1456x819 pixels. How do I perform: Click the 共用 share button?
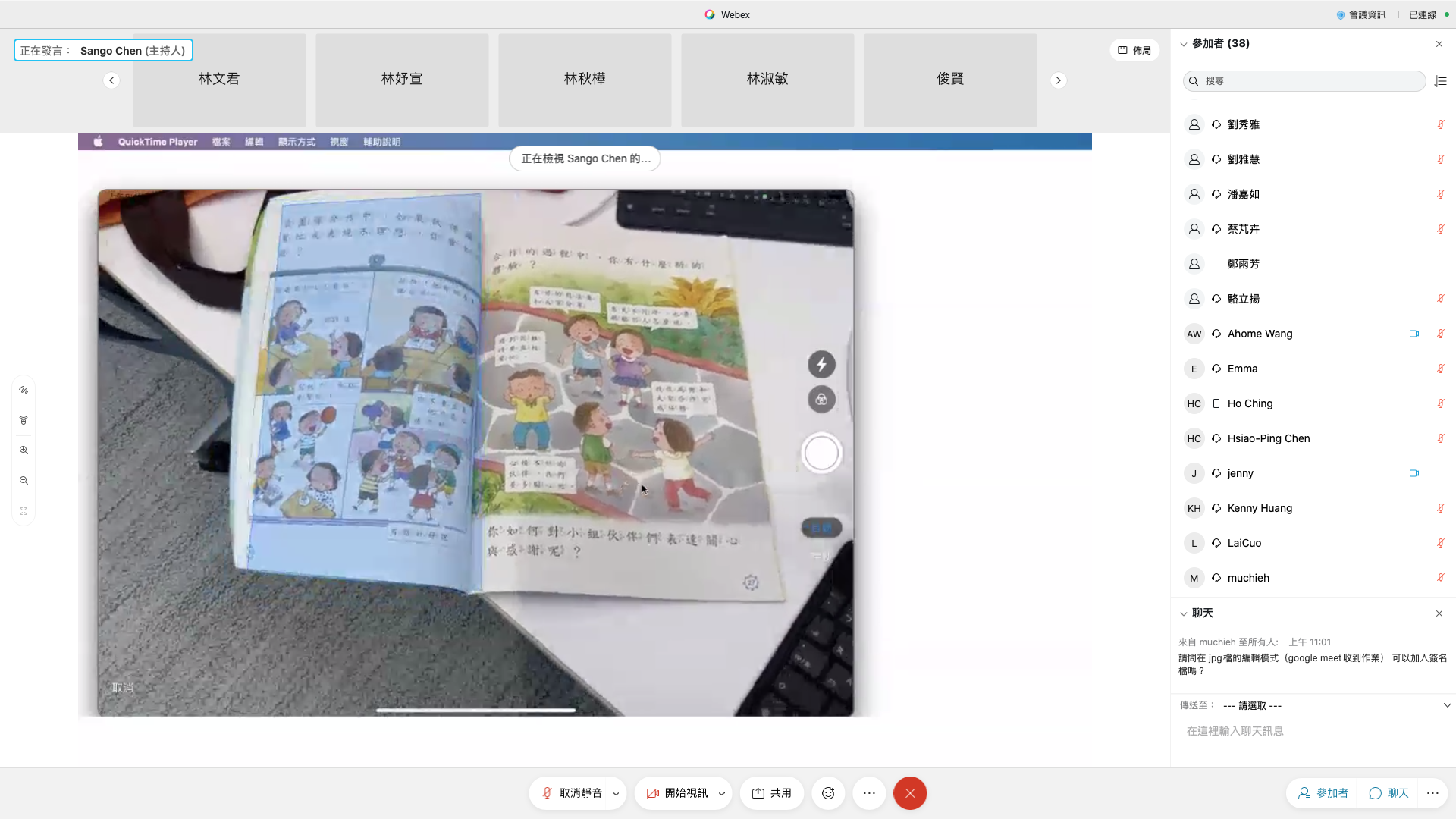(772, 793)
